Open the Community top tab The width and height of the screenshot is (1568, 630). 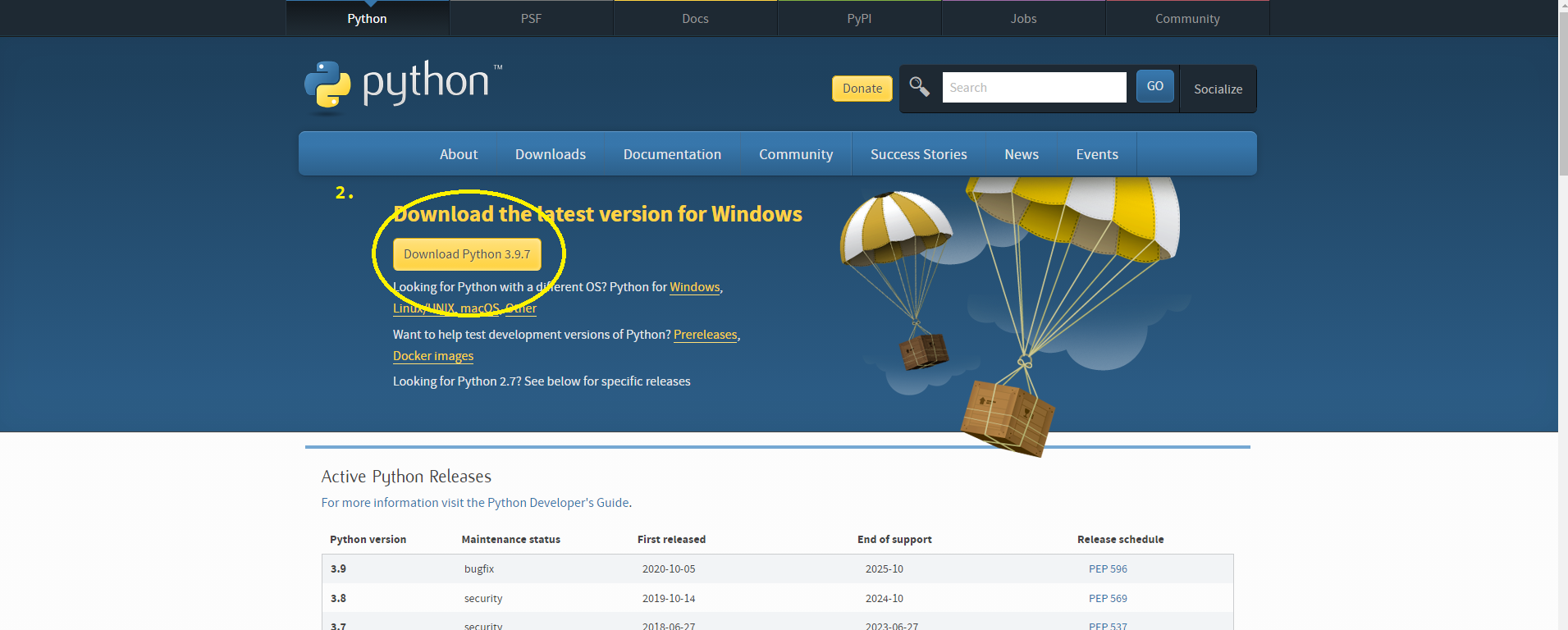(1187, 18)
